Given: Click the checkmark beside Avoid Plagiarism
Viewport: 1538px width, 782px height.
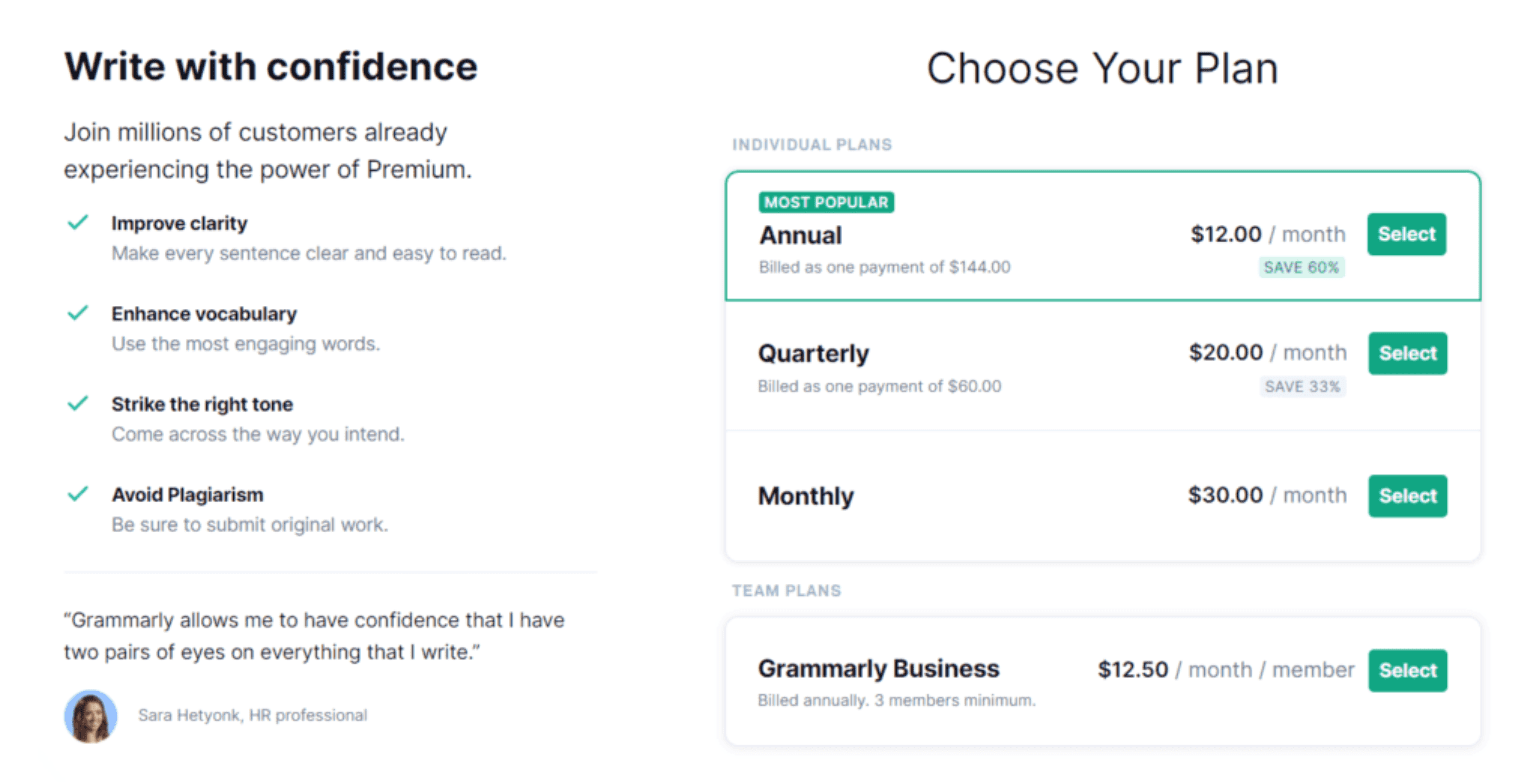Looking at the screenshot, I should click(78, 493).
